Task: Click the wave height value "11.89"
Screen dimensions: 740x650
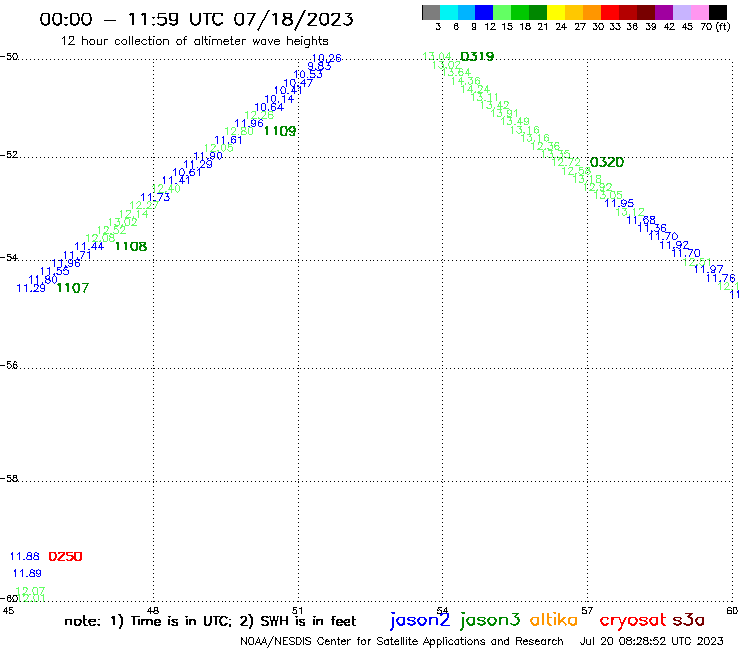Action: click(27, 574)
